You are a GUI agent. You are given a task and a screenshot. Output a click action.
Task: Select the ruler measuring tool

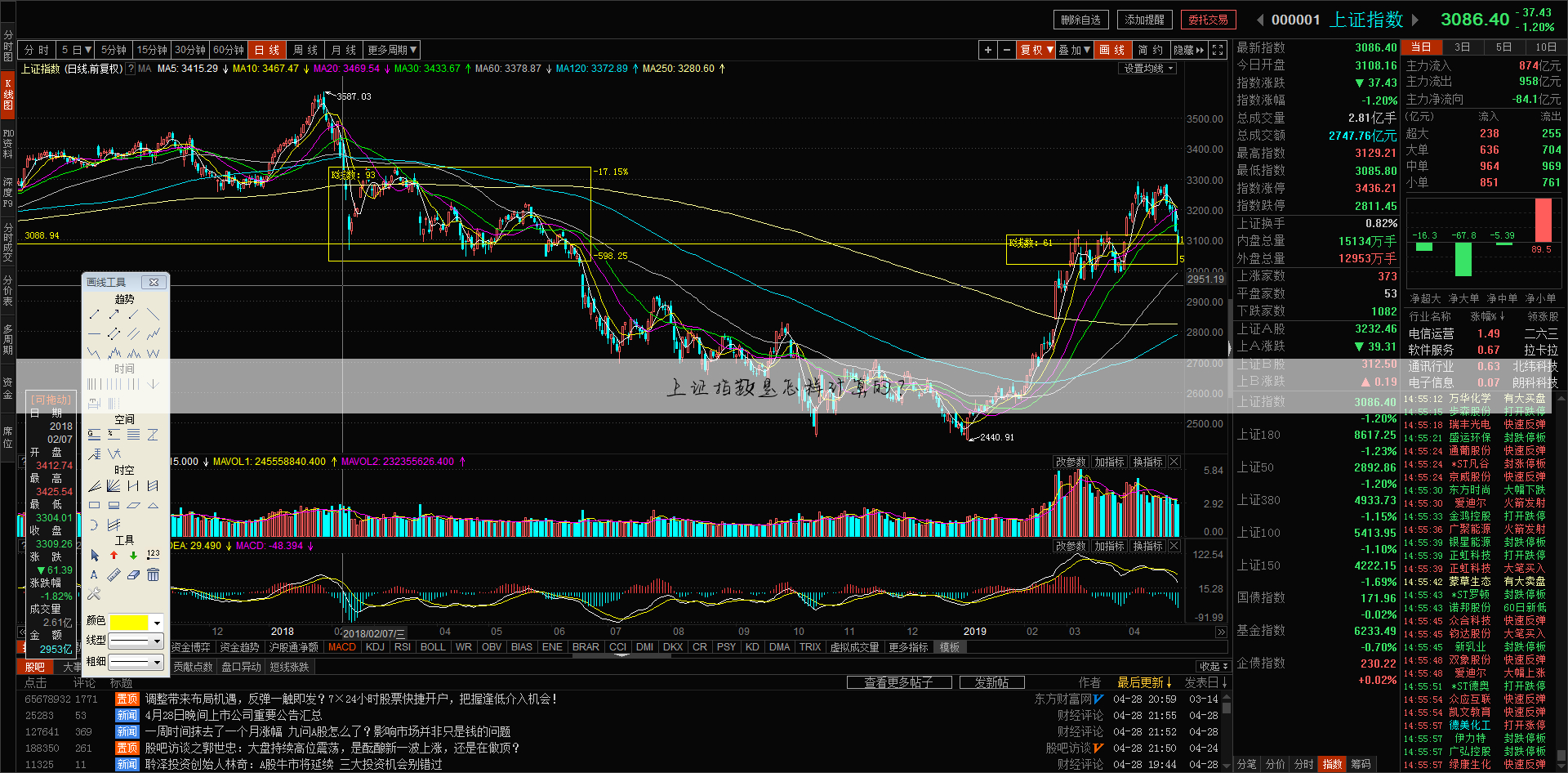point(114,574)
